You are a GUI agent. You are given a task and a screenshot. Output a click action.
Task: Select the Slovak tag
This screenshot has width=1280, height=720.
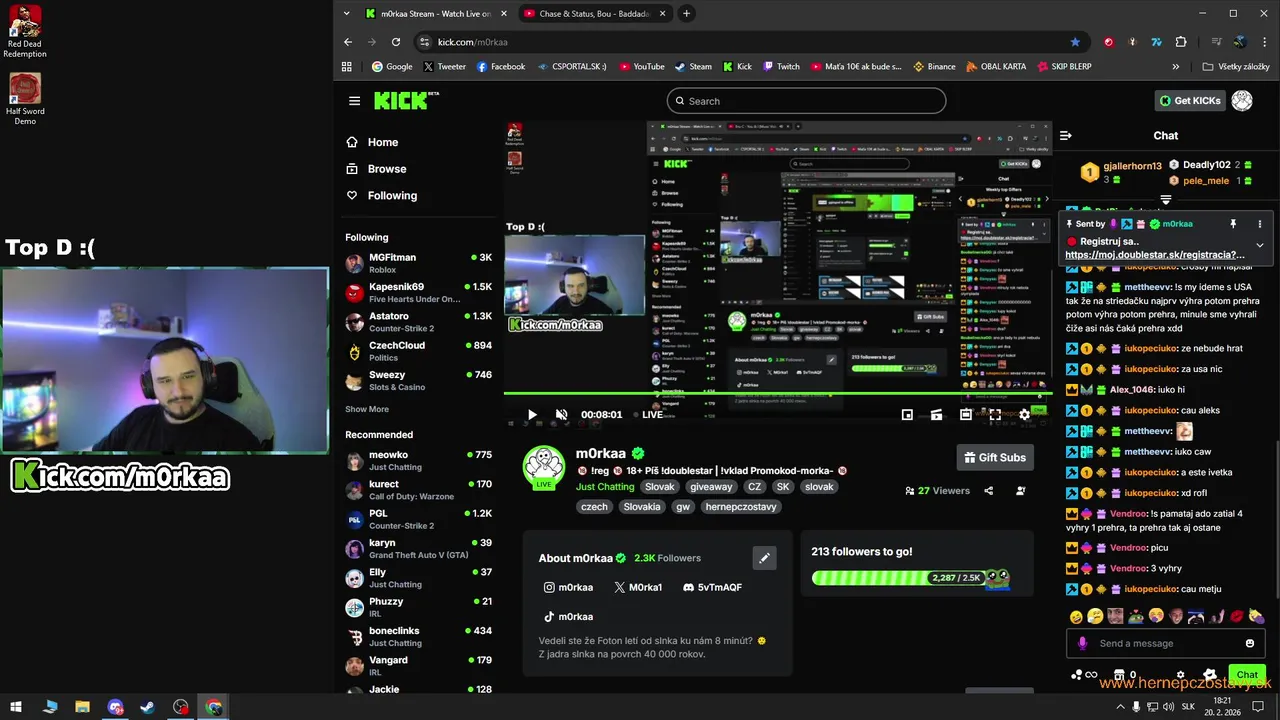point(659,487)
